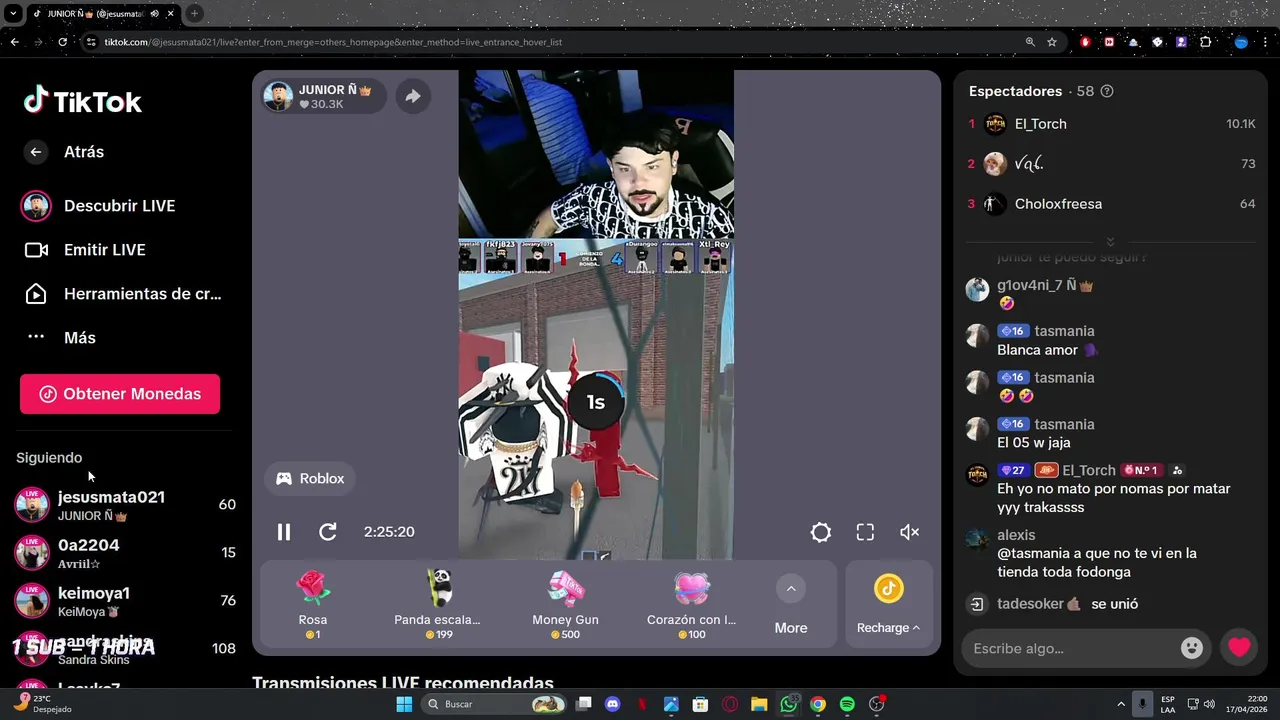The width and height of the screenshot is (1280, 720).
Task: Enter fullscreen mode
Action: pyautogui.click(x=865, y=533)
